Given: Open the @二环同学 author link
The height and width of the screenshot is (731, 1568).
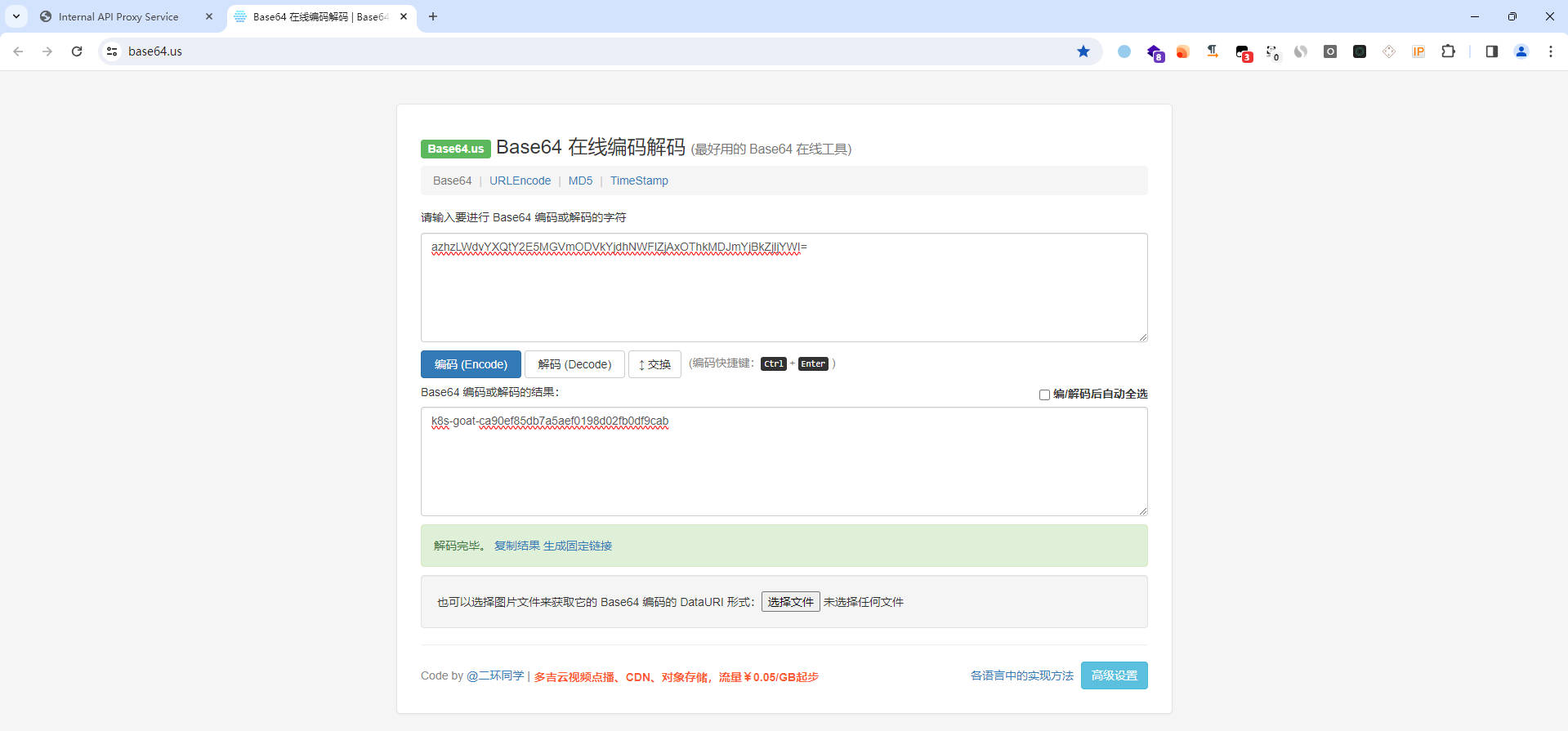Looking at the screenshot, I should [495, 676].
